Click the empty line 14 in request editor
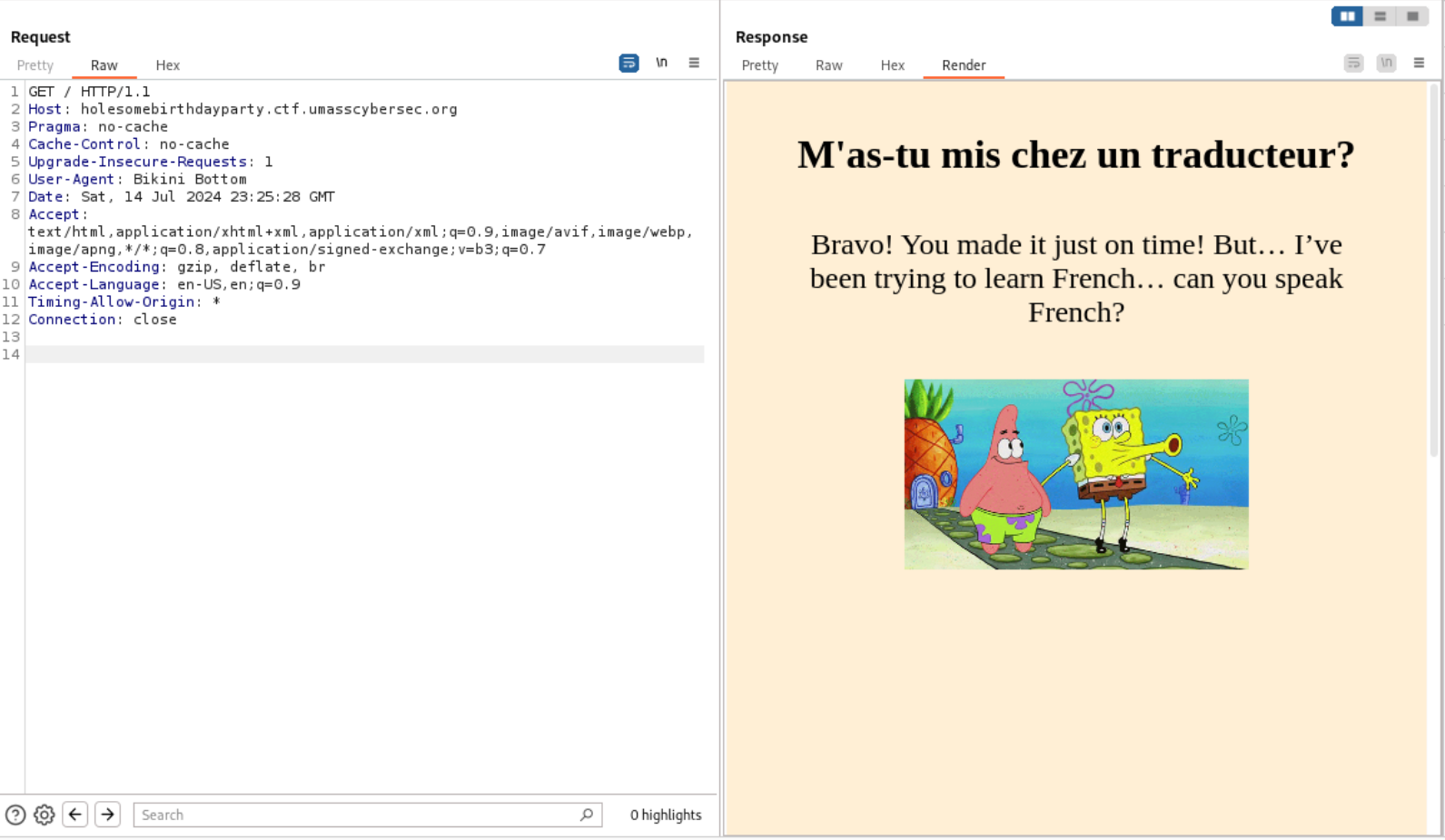This screenshot has width=1445, height=840. (364, 354)
